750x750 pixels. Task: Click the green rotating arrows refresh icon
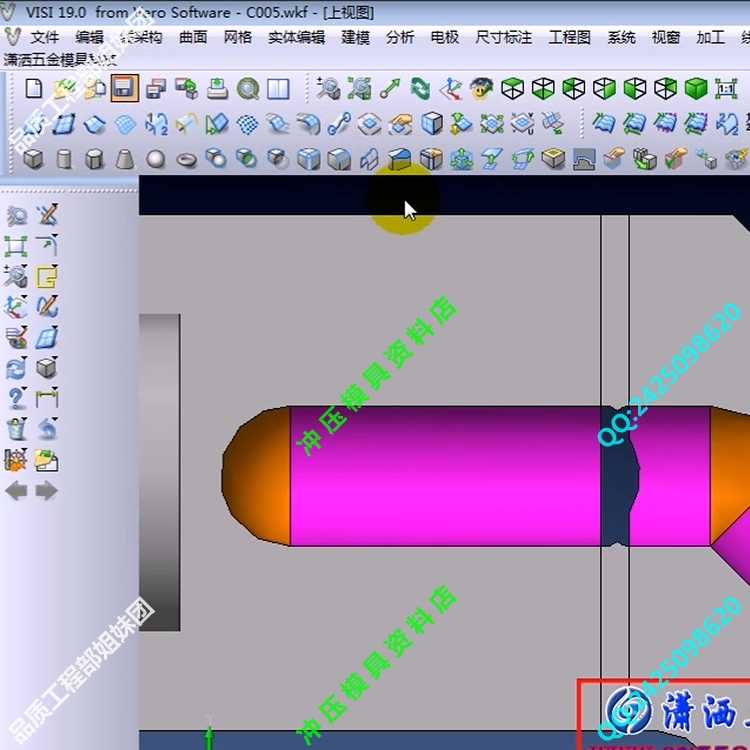420,89
